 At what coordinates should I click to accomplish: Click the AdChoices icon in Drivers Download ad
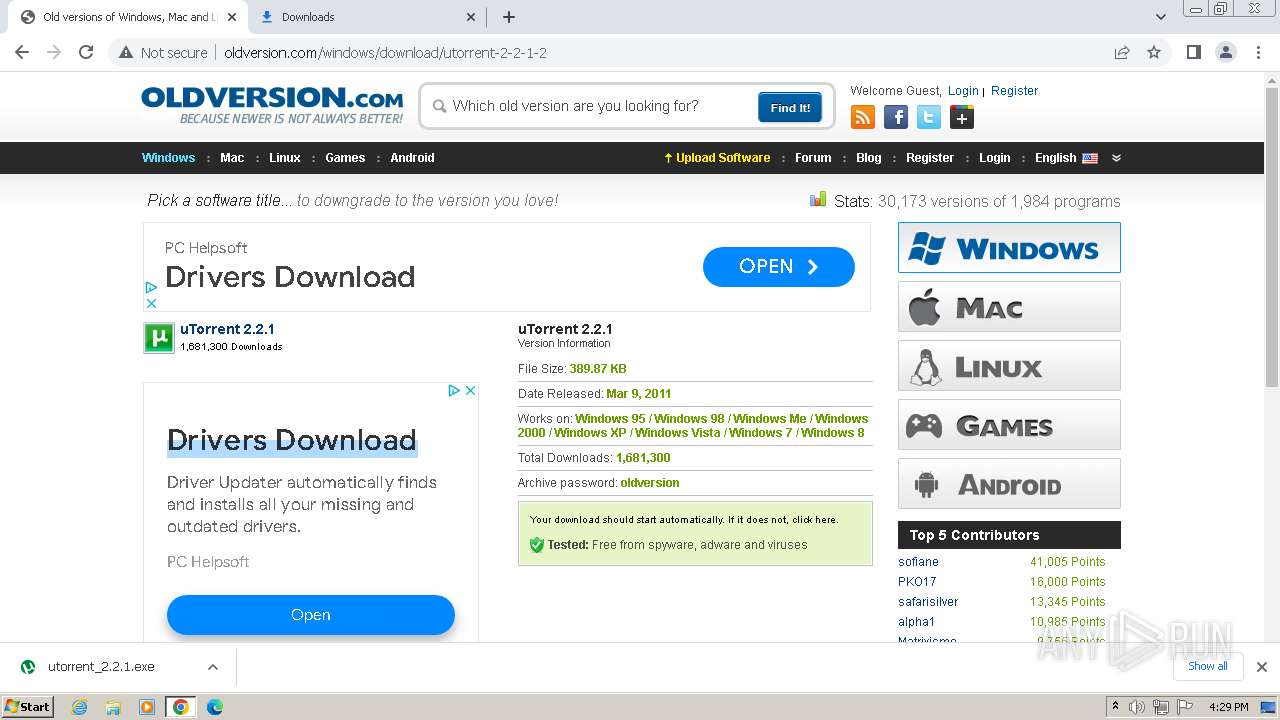coord(453,390)
